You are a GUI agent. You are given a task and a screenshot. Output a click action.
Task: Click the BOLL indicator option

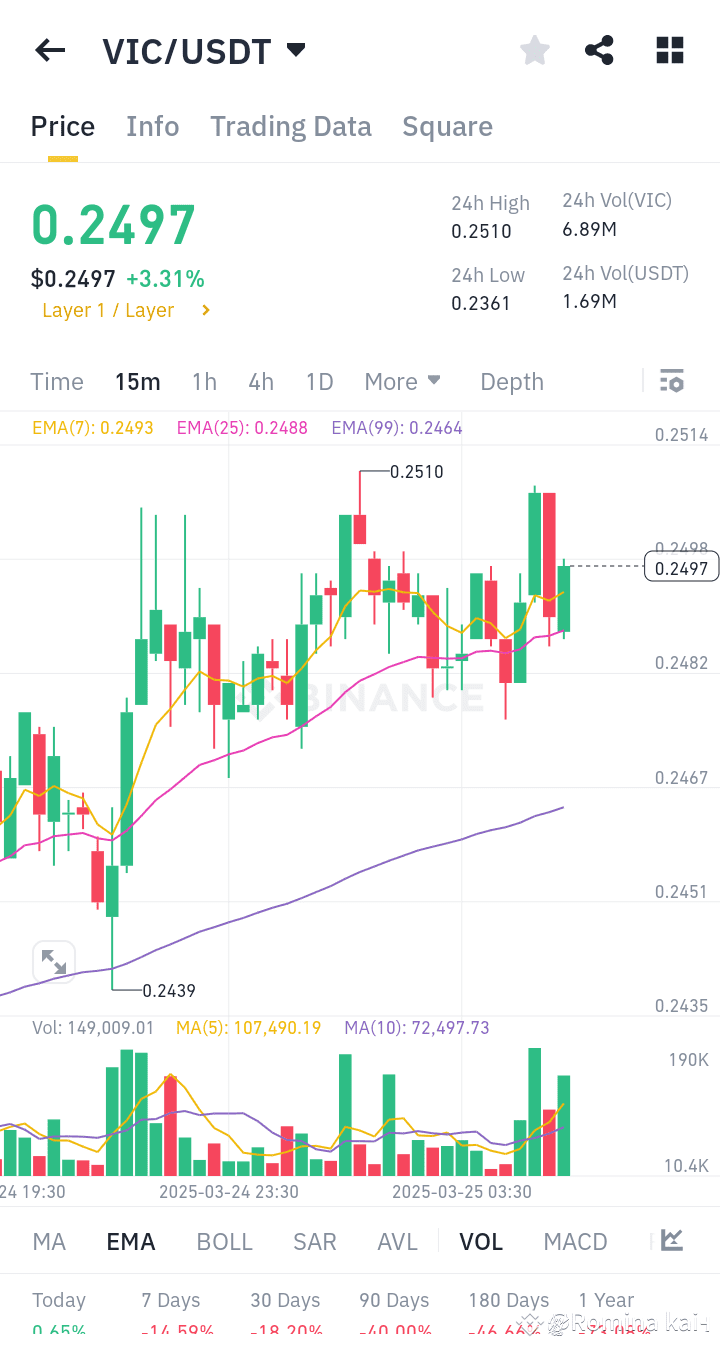click(224, 1240)
